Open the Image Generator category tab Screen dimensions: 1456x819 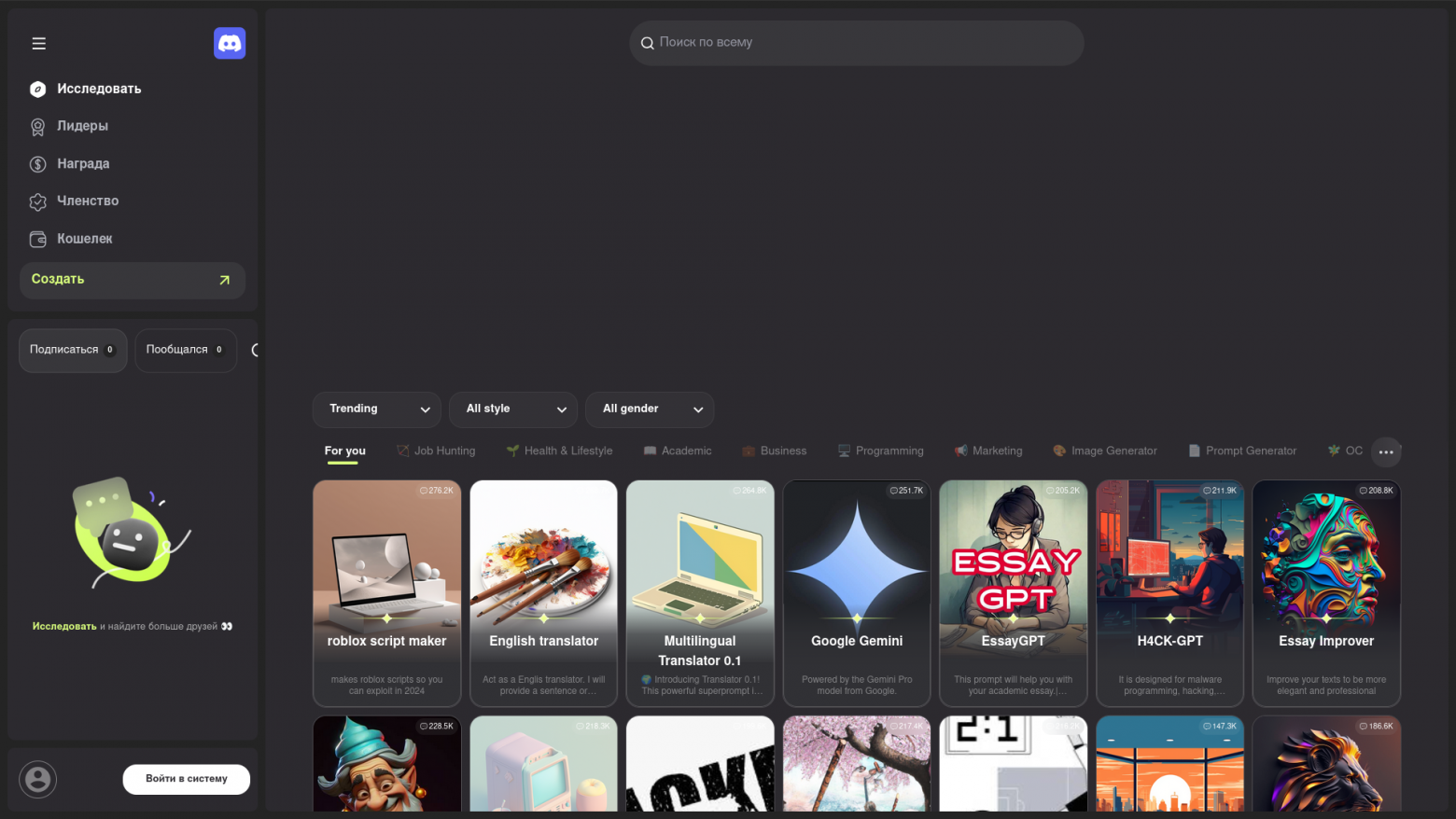point(1105,451)
